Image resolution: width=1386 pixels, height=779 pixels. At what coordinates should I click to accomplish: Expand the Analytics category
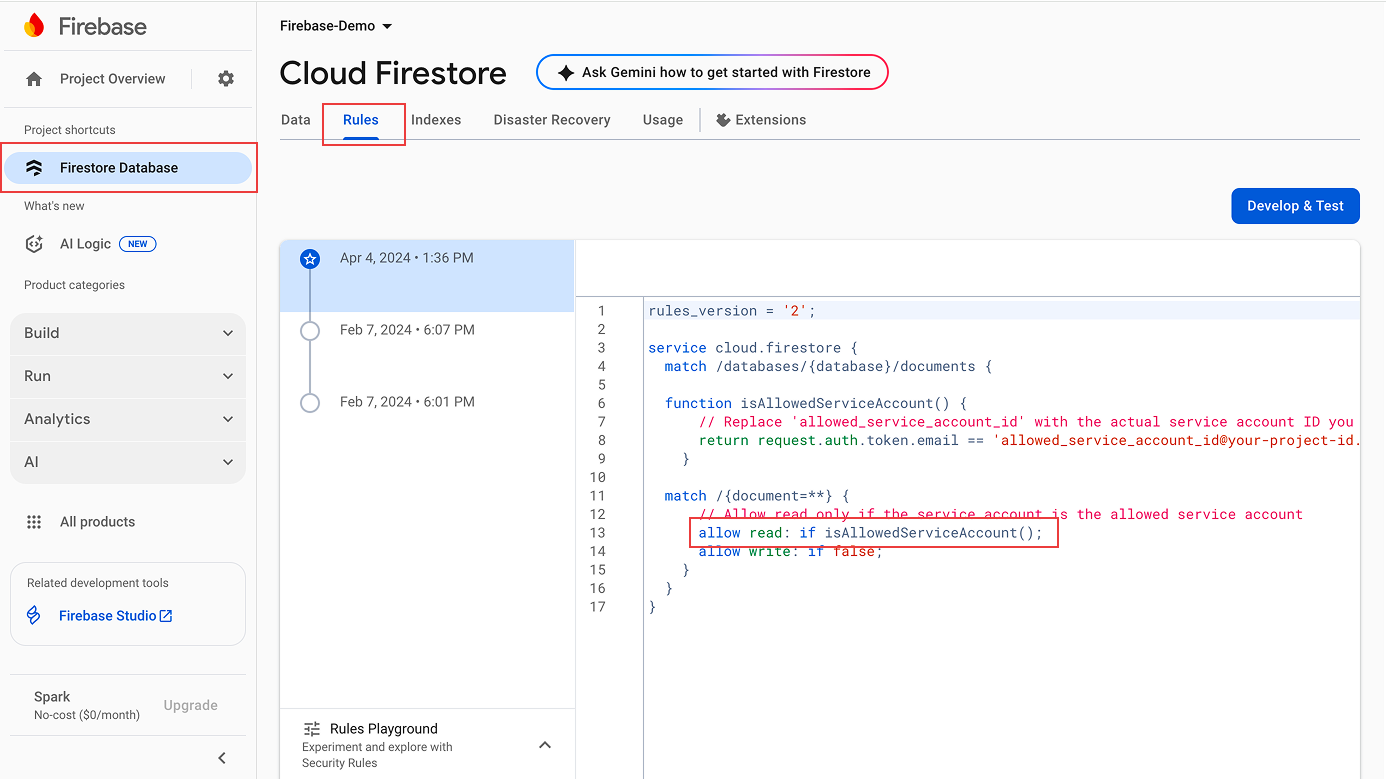pyautogui.click(x=128, y=419)
